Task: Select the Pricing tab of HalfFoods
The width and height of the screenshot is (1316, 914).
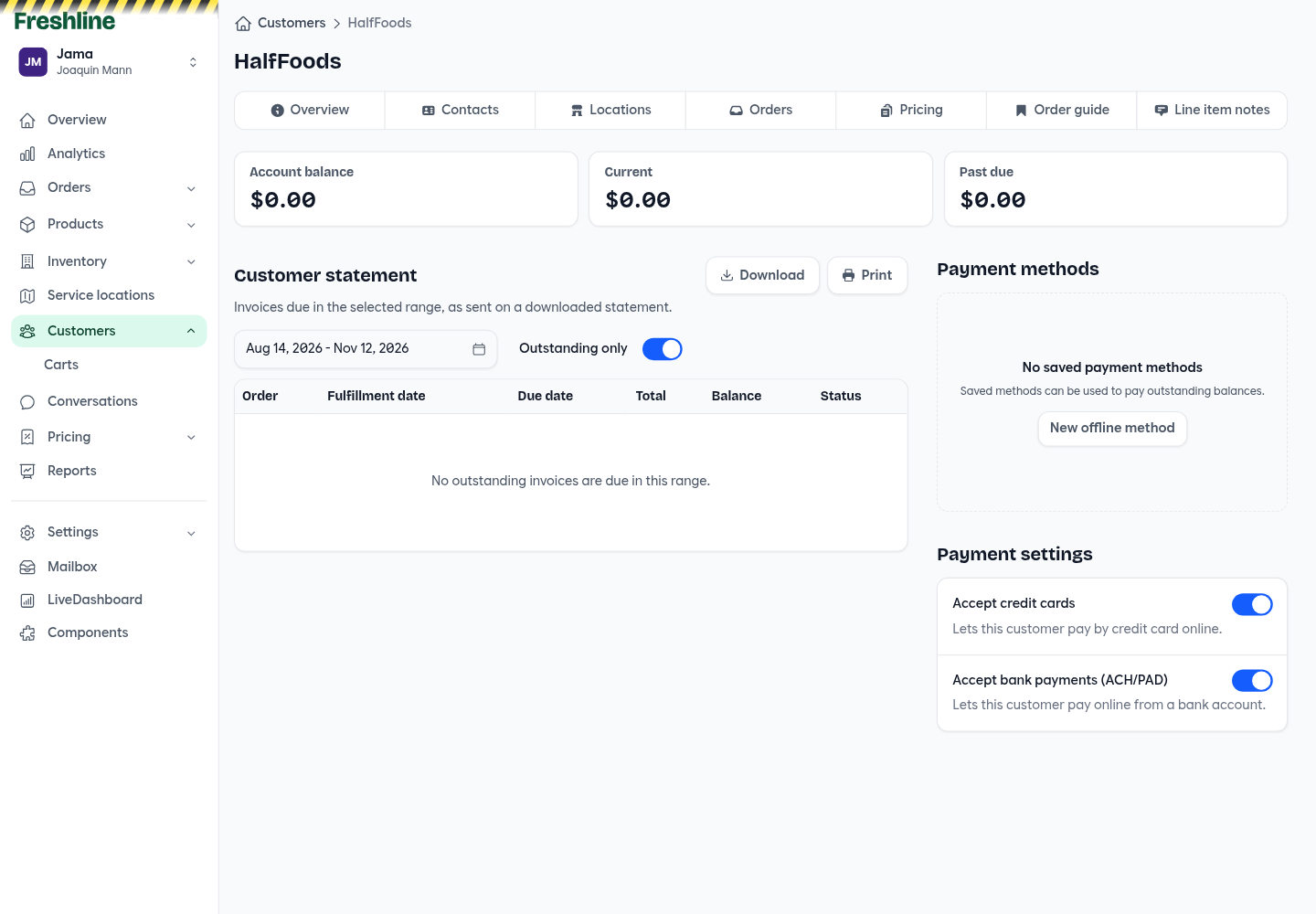Action: pyautogui.click(x=911, y=110)
